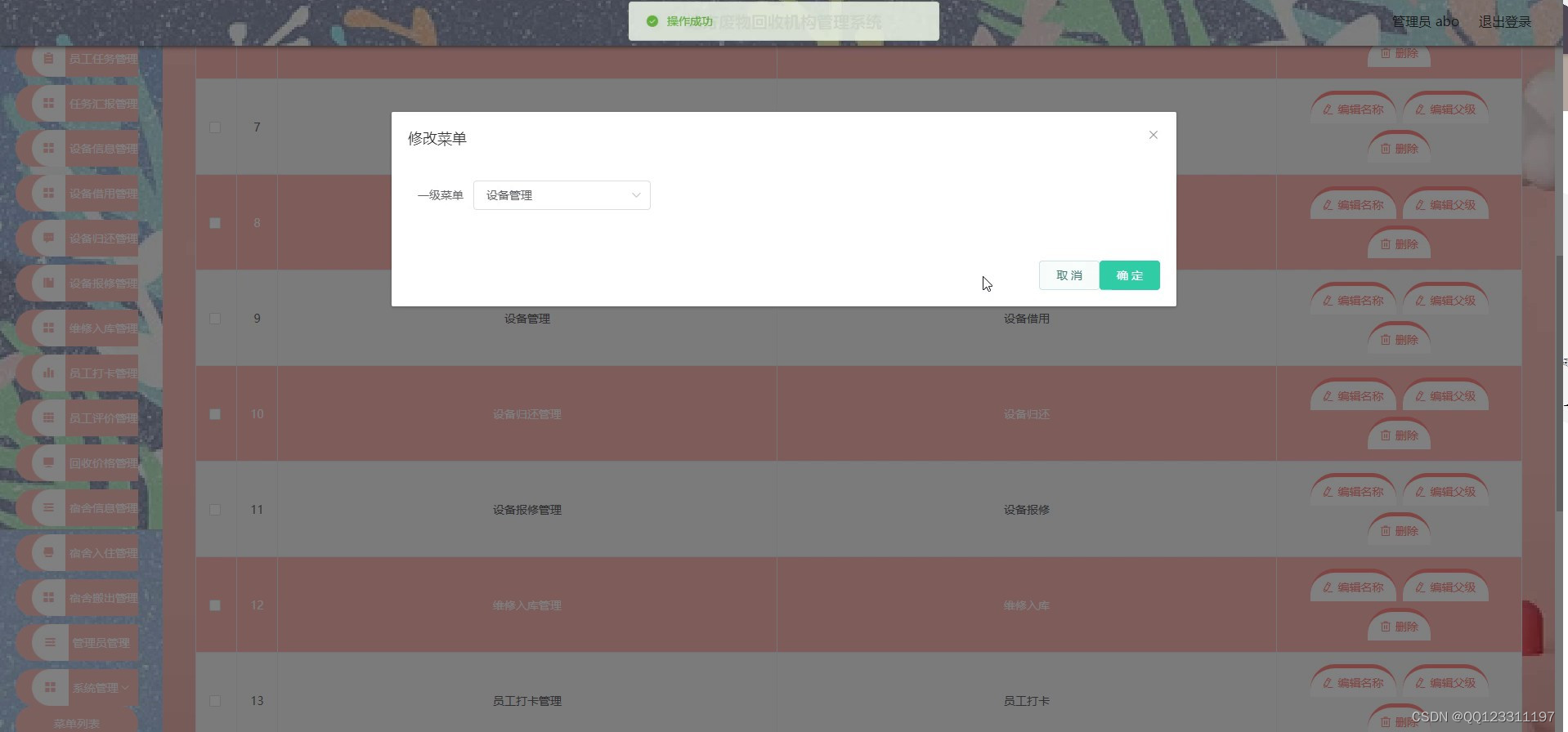Tick the checkbox for row 13
This screenshot has width=1568, height=732.
pyautogui.click(x=215, y=701)
